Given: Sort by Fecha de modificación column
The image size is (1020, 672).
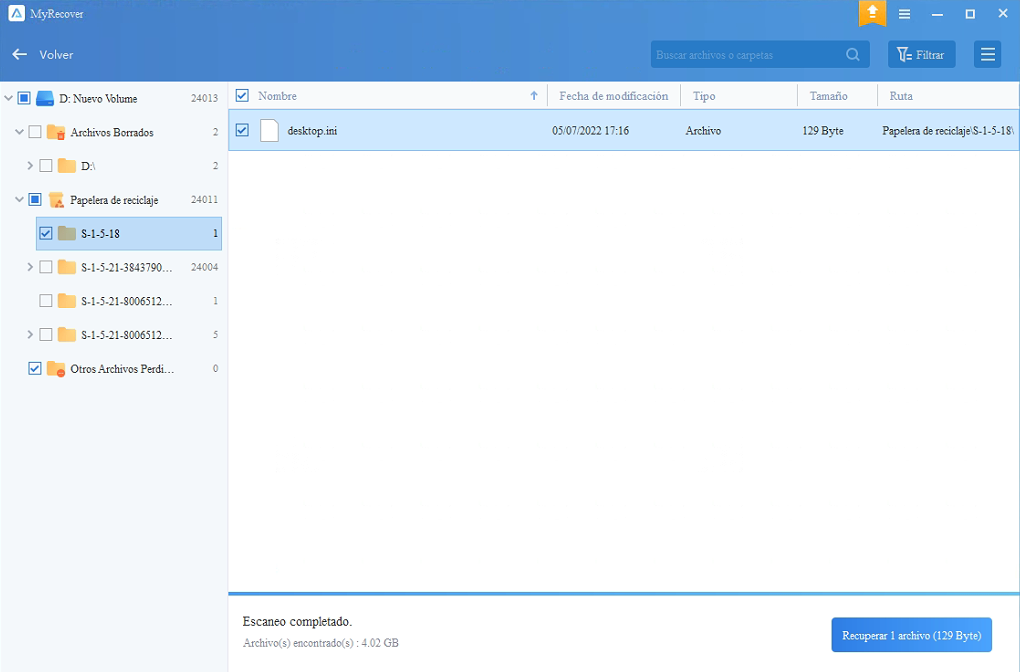Looking at the screenshot, I should pyautogui.click(x=613, y=96).
